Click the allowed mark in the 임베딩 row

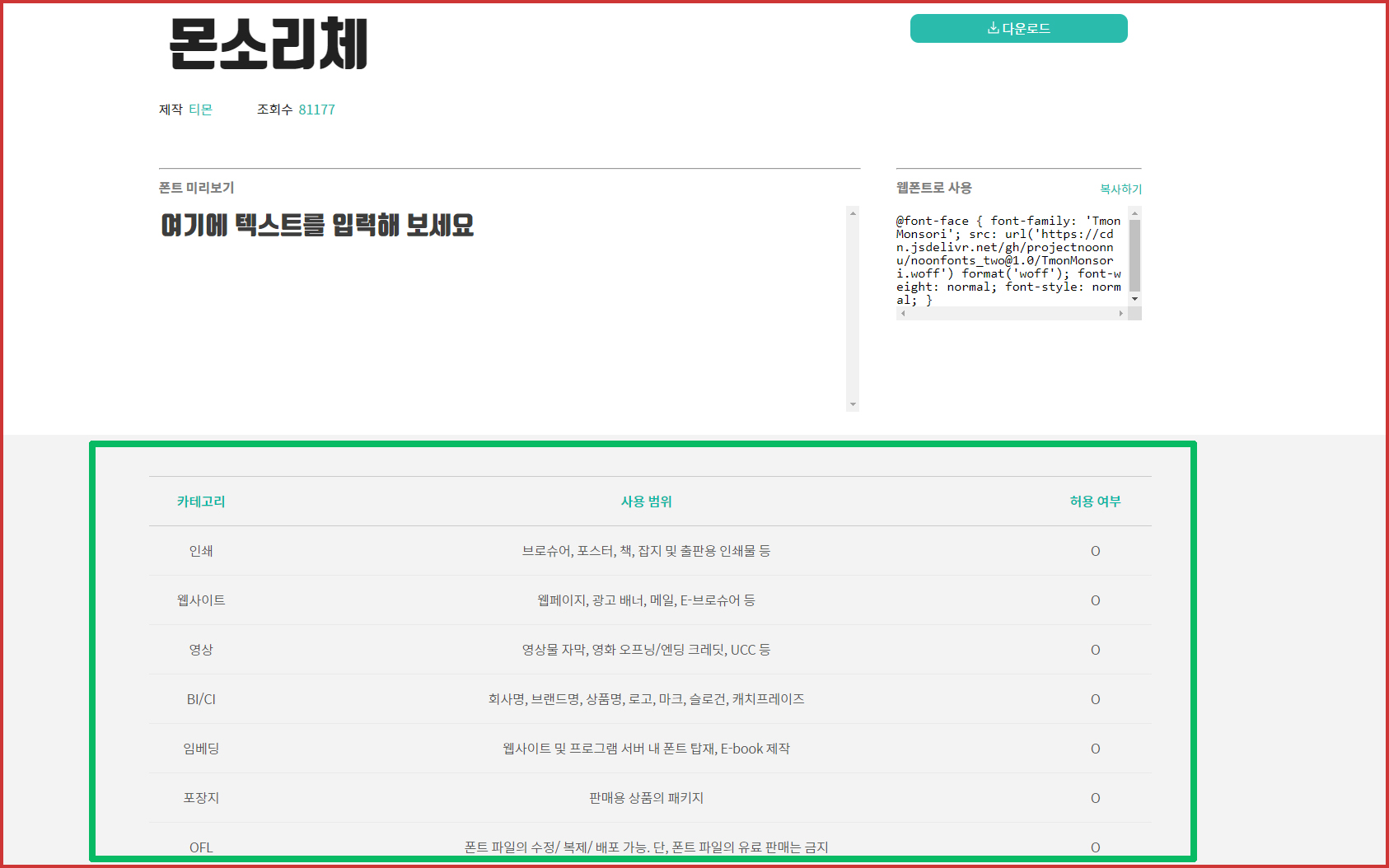coord(1095,749)
